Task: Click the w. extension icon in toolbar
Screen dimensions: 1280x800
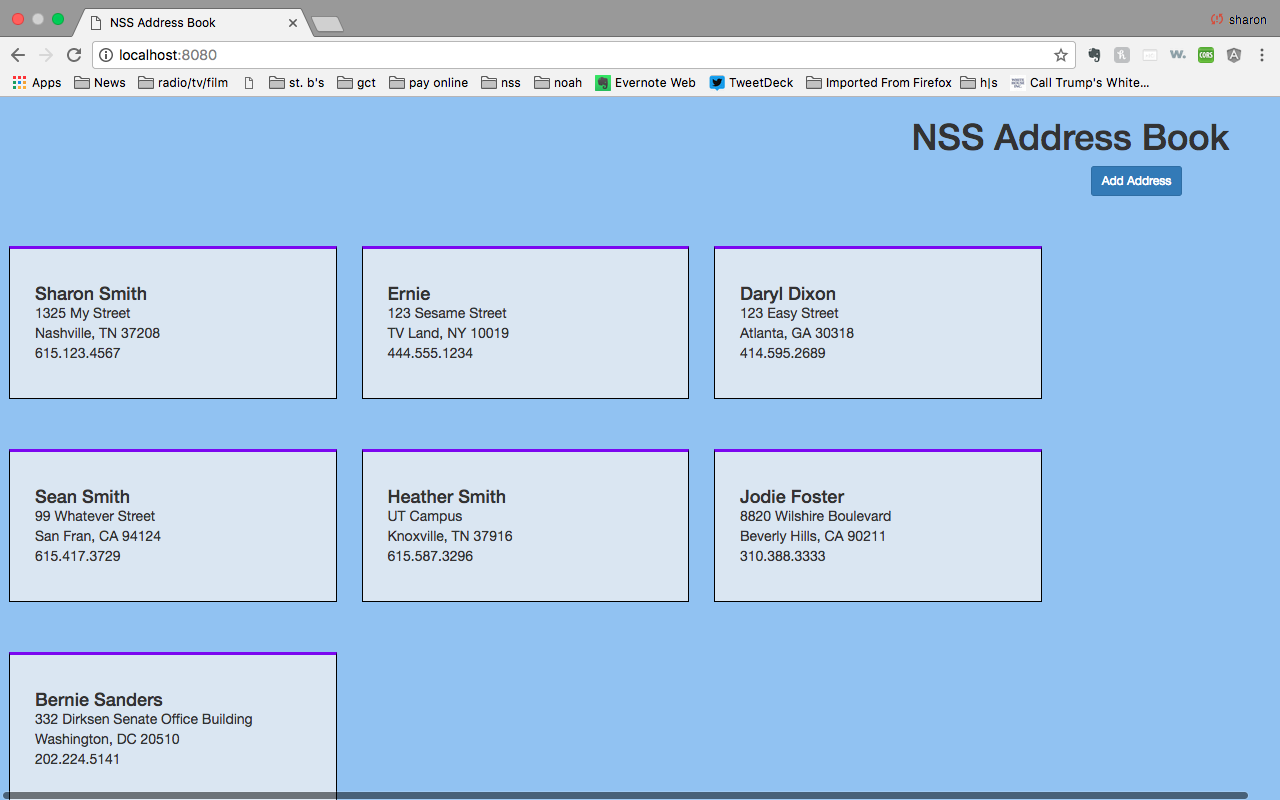Action: [1178, 55]
